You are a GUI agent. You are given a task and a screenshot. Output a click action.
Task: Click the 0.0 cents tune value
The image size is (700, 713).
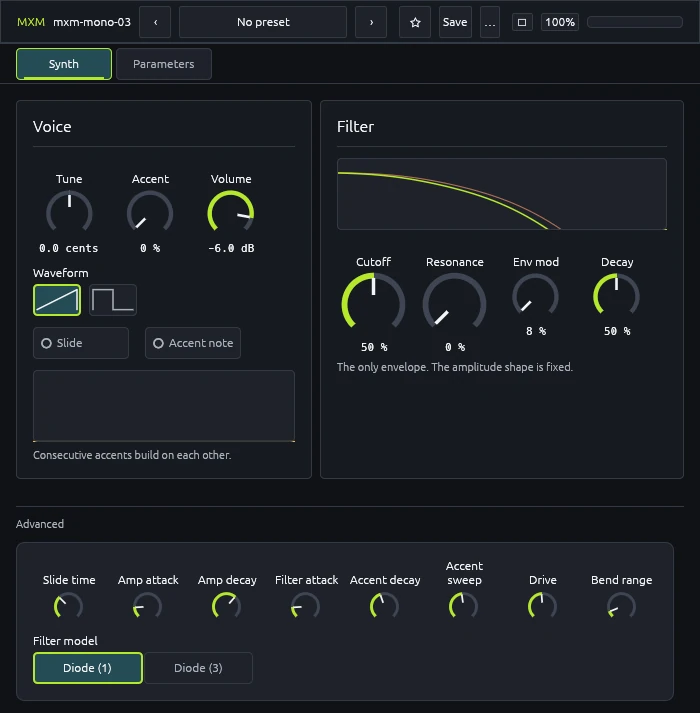(x=69, y=248)
